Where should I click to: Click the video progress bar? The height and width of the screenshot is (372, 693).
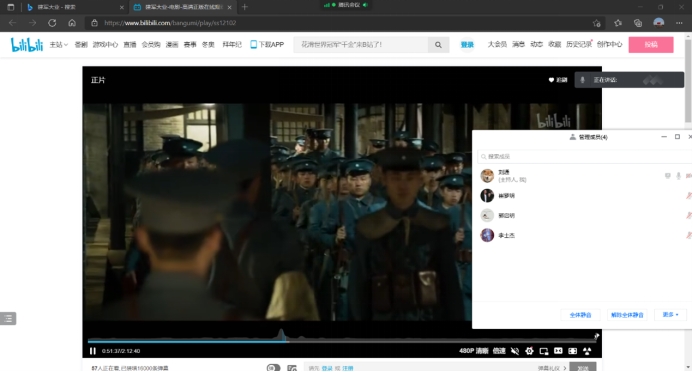pyautogui.click(x=342, y=341)
